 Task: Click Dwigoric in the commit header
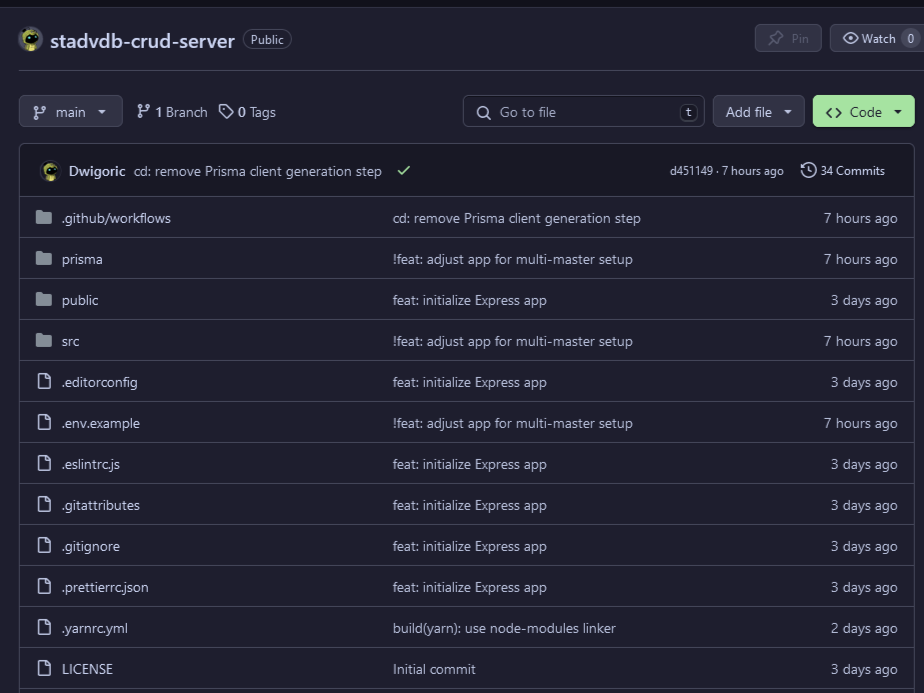click(97, 170)
